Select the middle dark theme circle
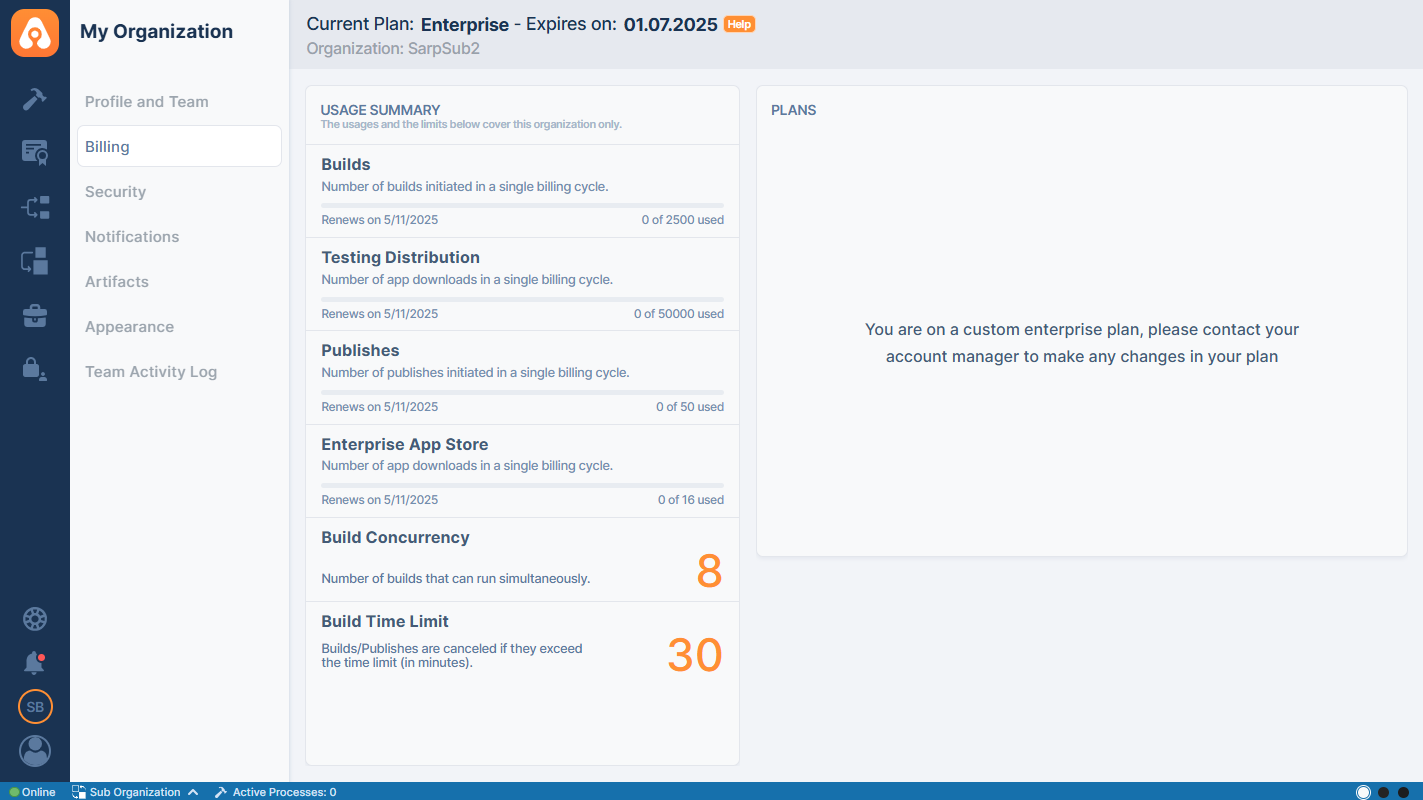Image resolution: width=1423 pixels, height=800 pixels. click(x=1384, y=792)
